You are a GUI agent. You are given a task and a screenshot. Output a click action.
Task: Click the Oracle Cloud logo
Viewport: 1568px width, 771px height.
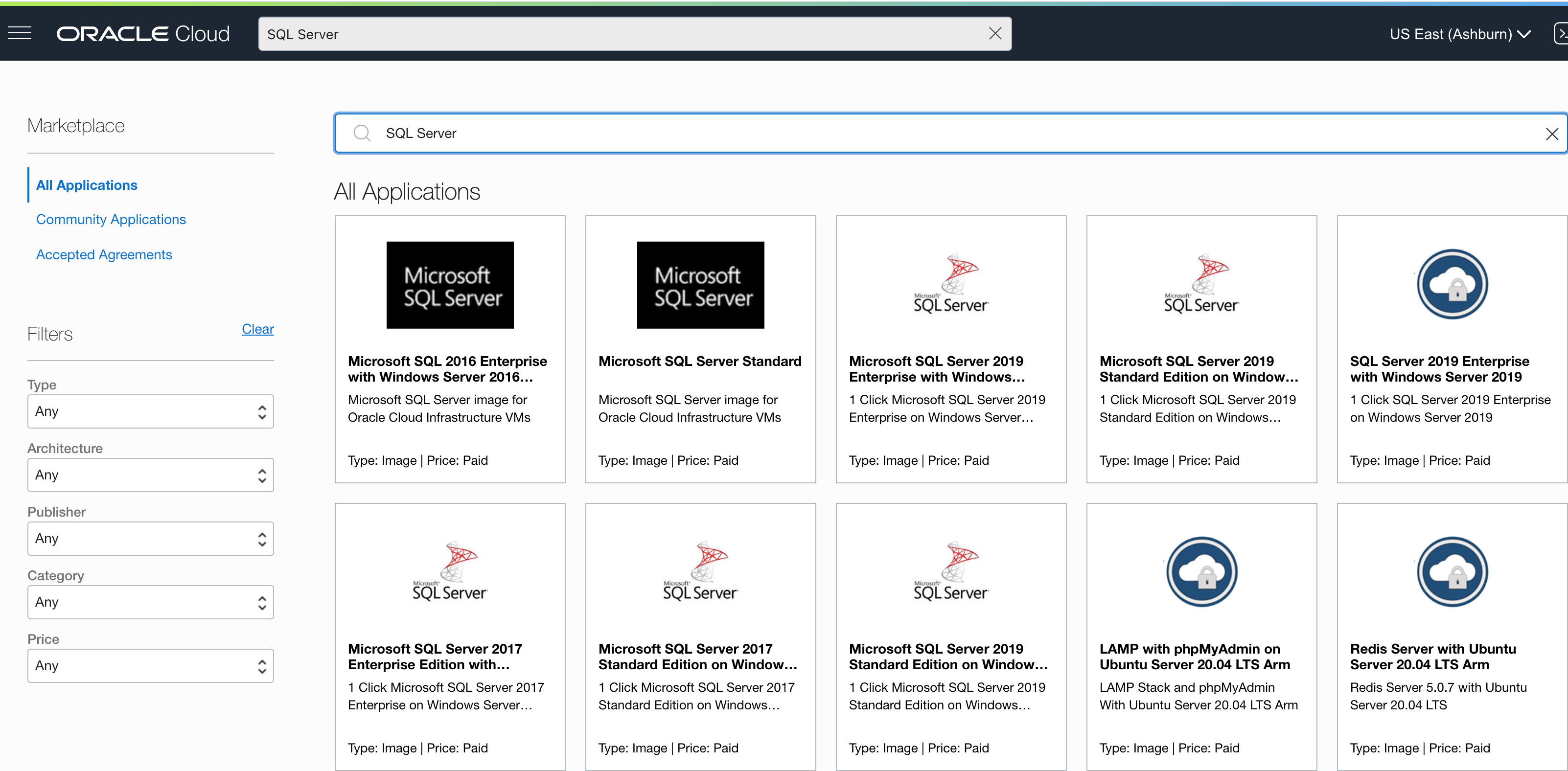pyautogui.click(x=143, y=33)
